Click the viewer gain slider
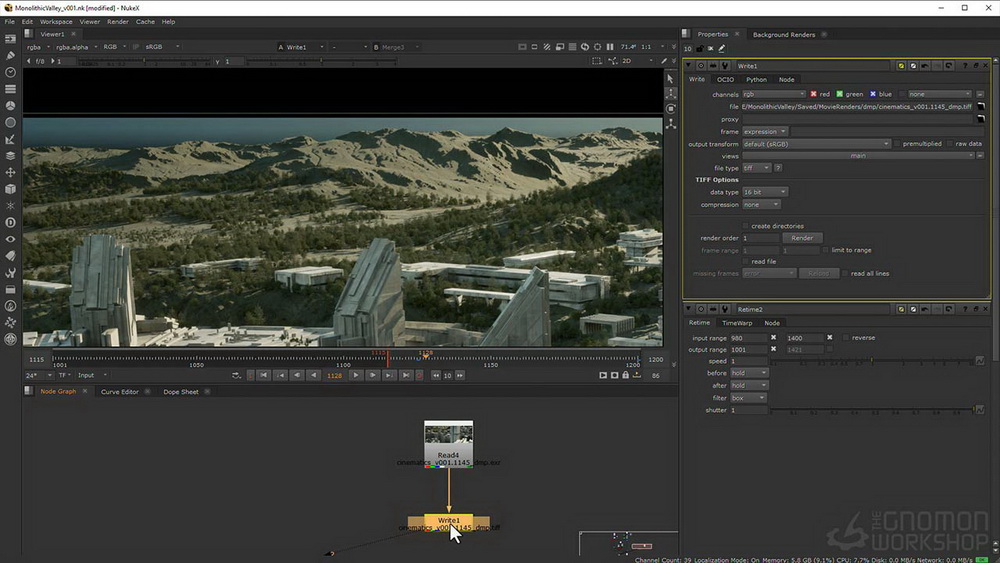The width and height of the screenshot is (1000, 563). [x=144, y=62]
